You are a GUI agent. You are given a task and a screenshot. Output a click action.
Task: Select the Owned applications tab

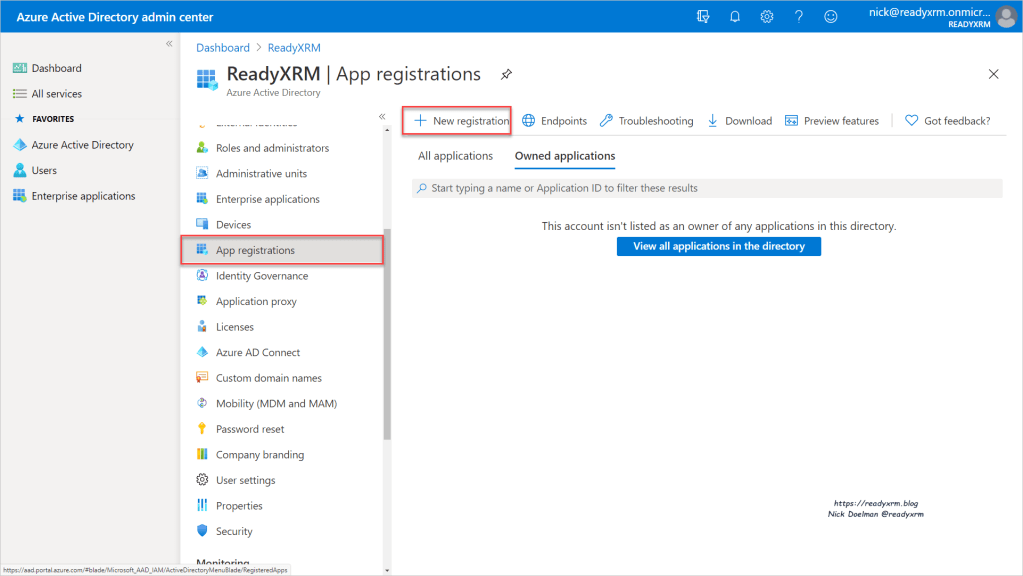(565, 156)
